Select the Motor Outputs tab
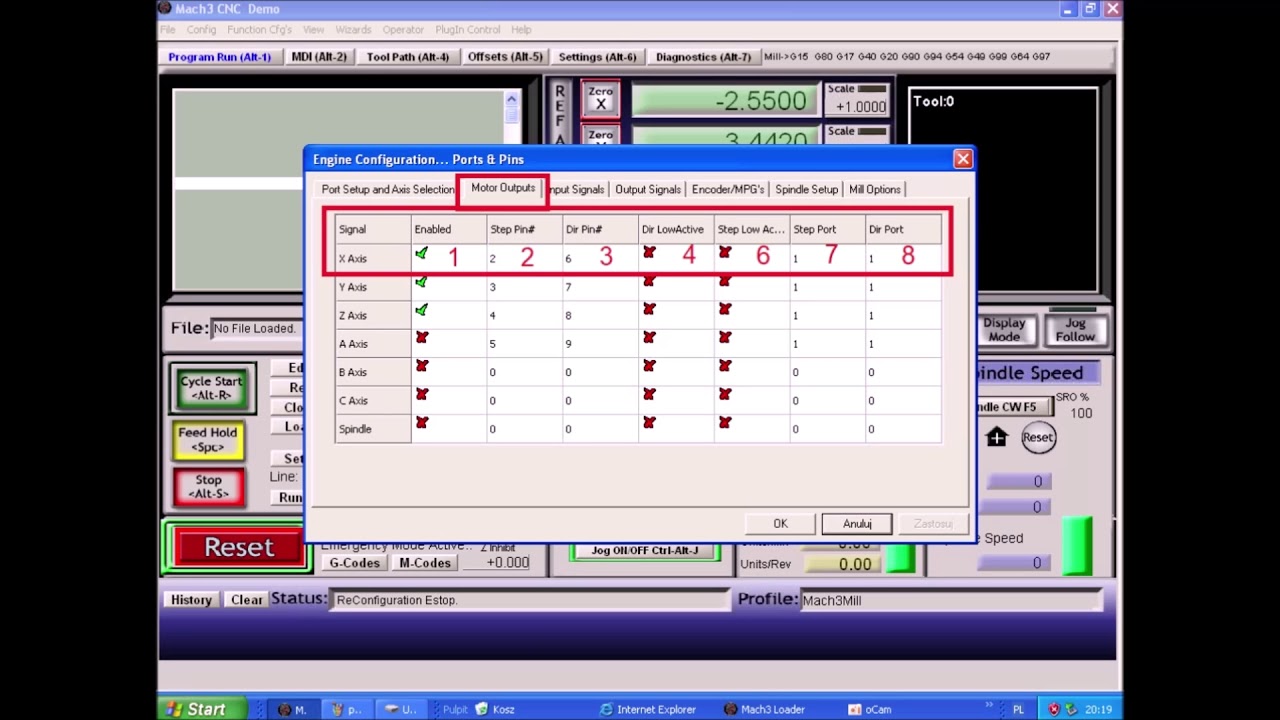 pos(503,188)
